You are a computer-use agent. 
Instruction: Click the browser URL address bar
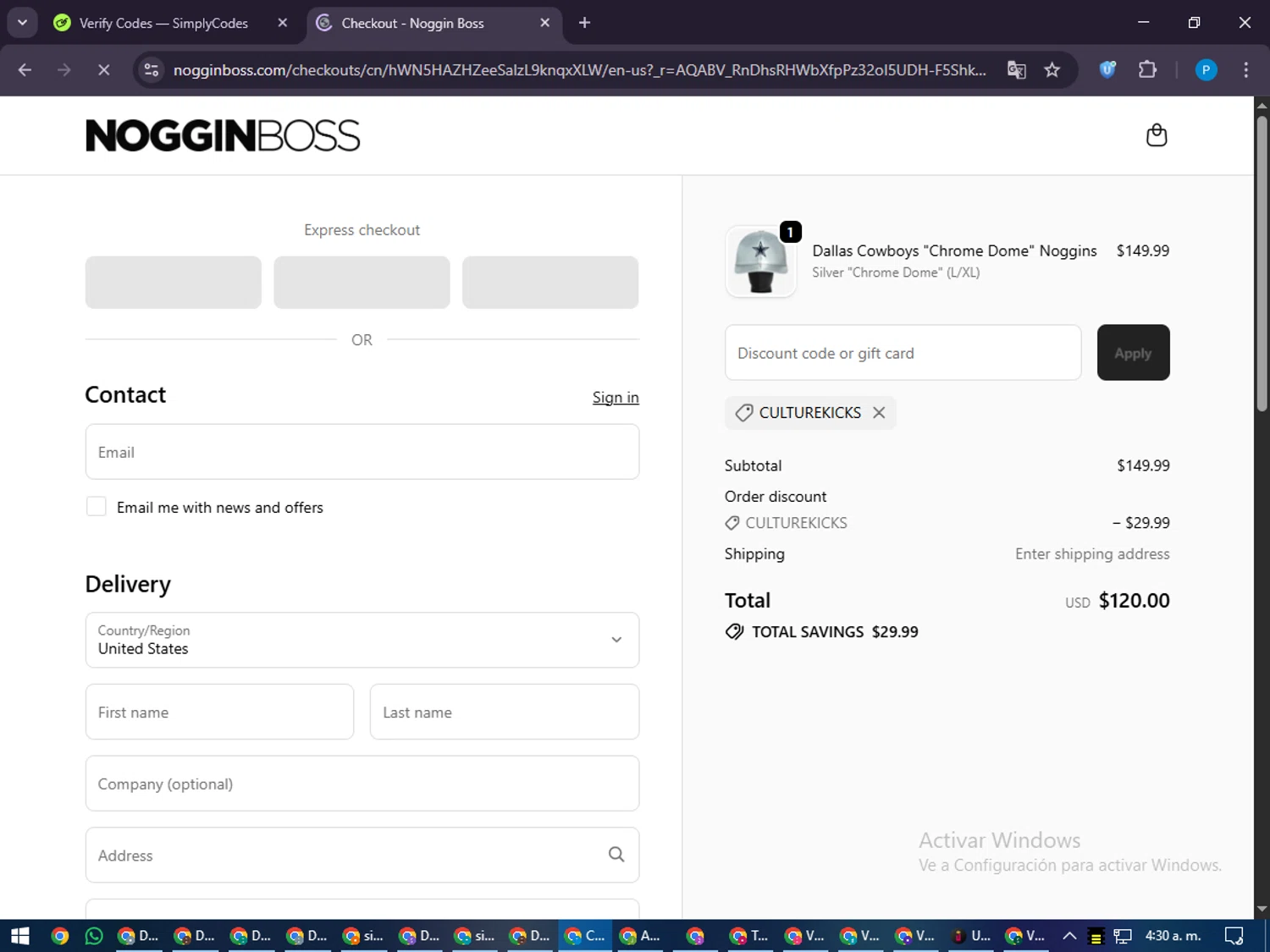click(579, 70)
